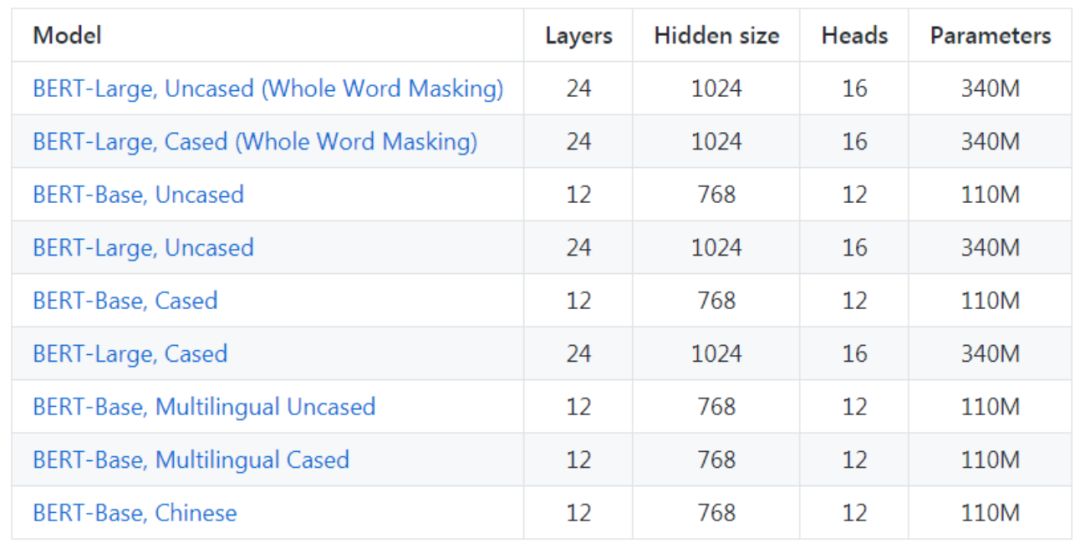Open the BERT-Base, Cased model link
The image size is (1080, 548).
125,301
